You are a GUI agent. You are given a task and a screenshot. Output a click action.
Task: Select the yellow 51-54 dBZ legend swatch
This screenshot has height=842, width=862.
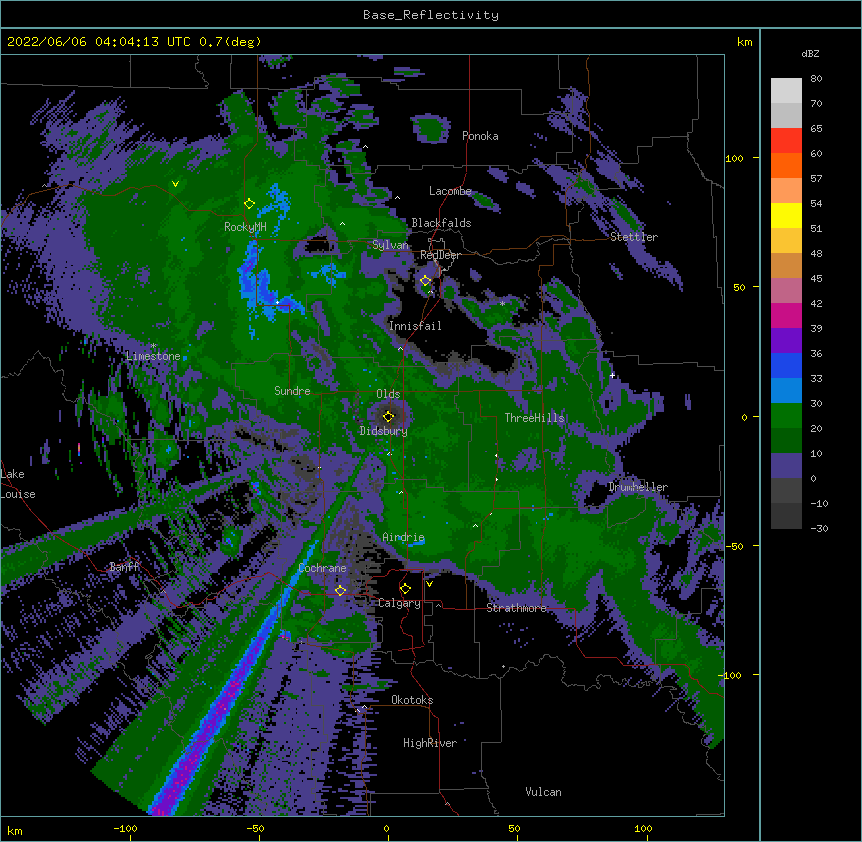coord(786,215)
